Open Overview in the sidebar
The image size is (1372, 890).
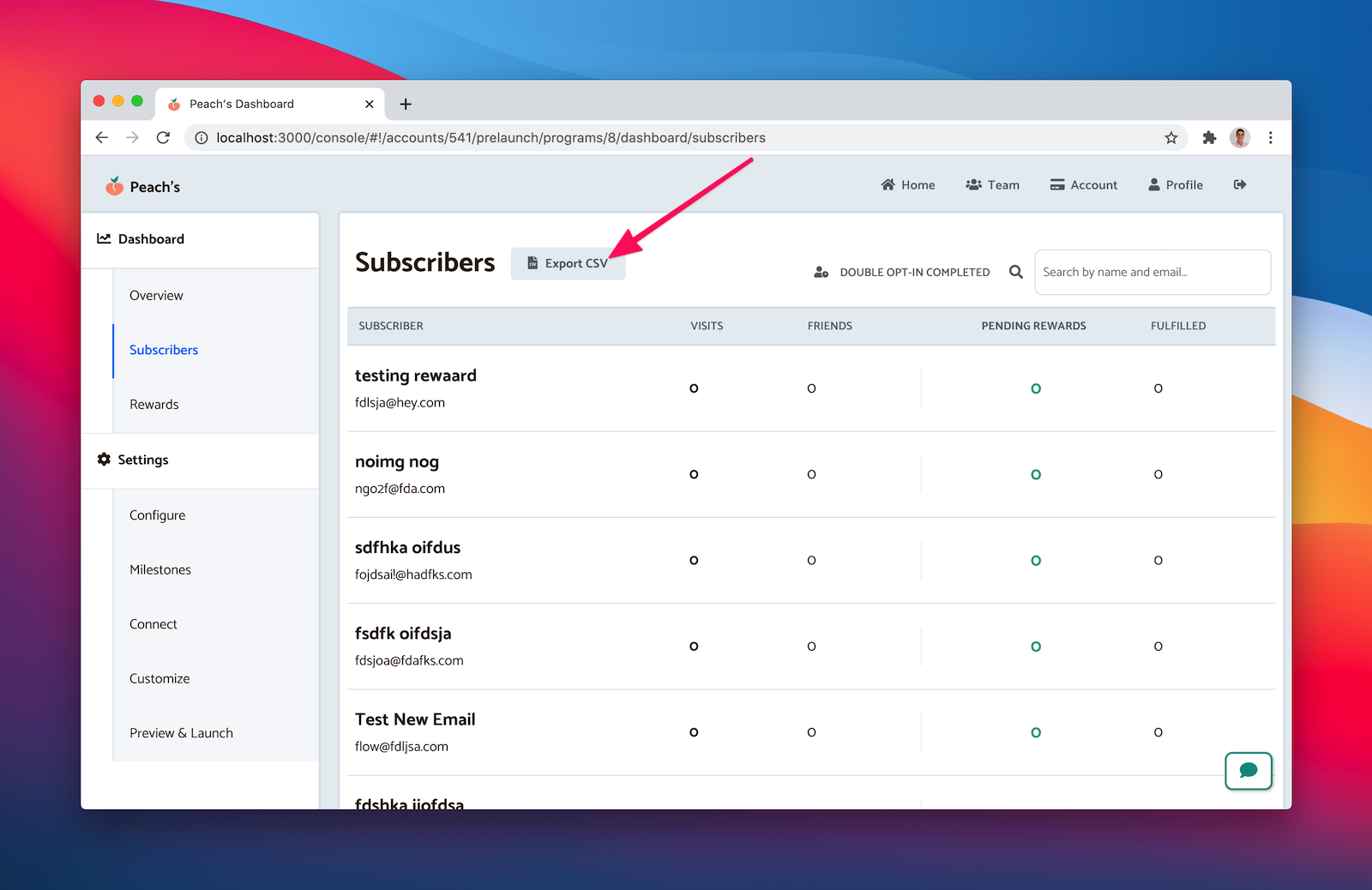point(156,295)
